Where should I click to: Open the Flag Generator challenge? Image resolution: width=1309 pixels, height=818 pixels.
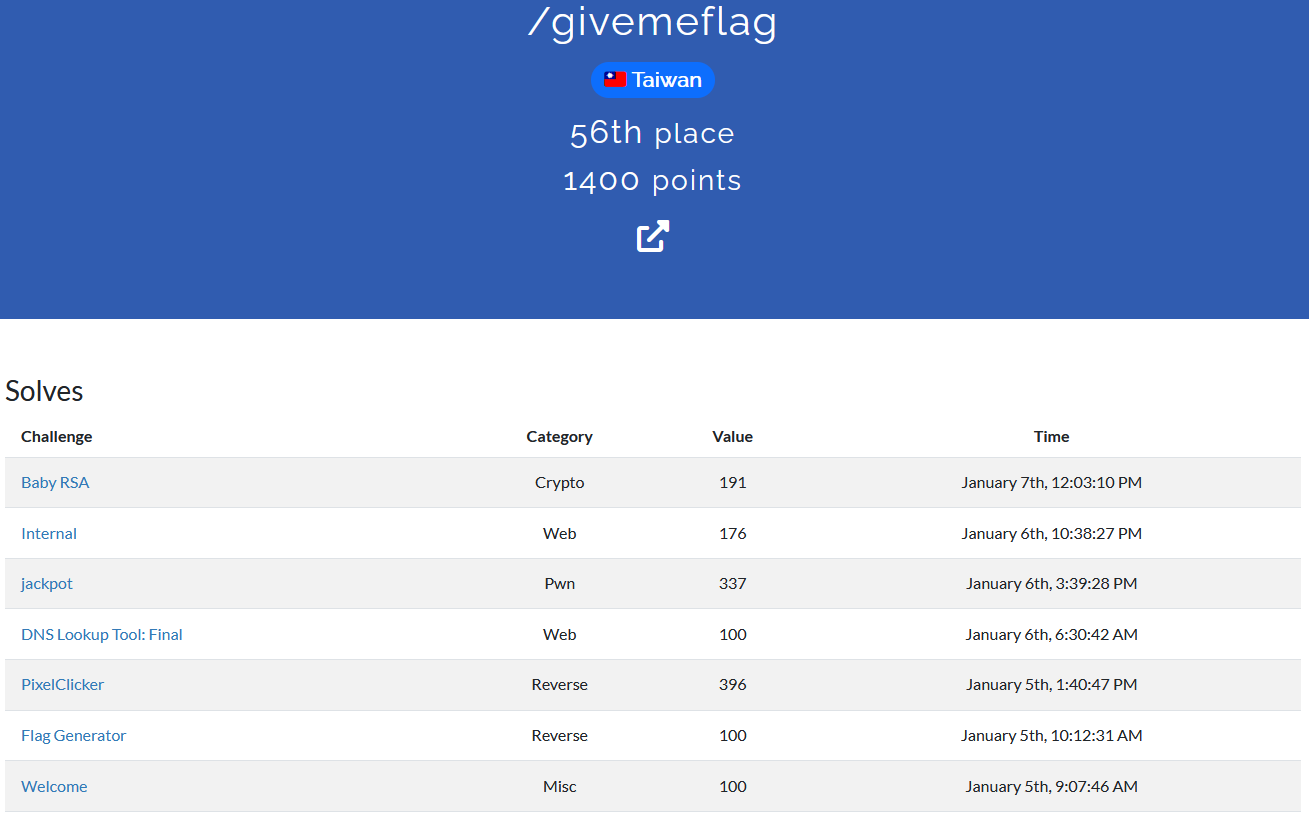[74, 735]
